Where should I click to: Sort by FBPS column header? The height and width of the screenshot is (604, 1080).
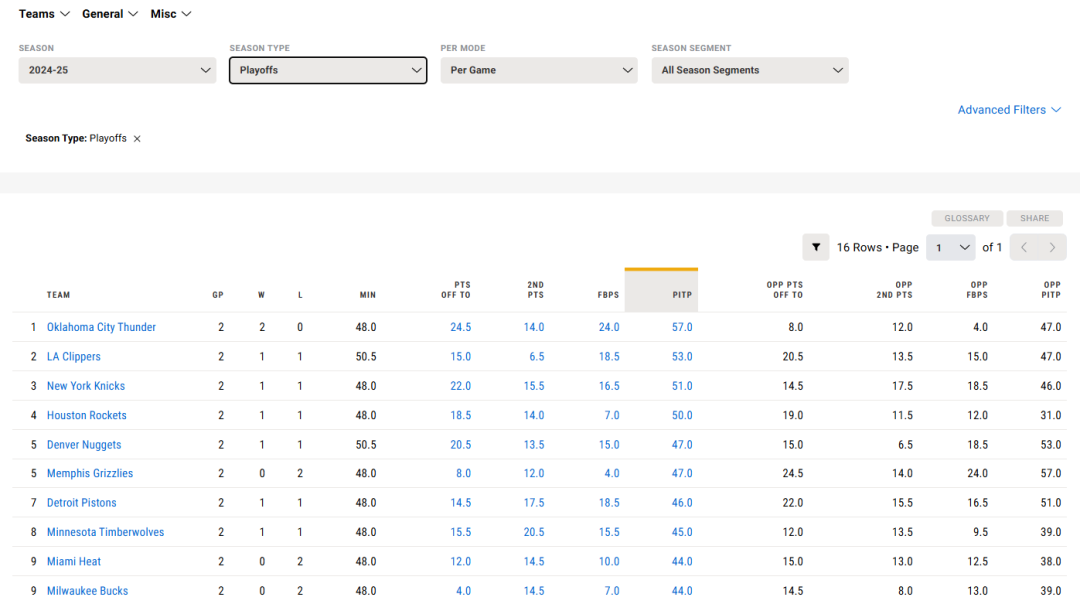(x=608, y=295)
